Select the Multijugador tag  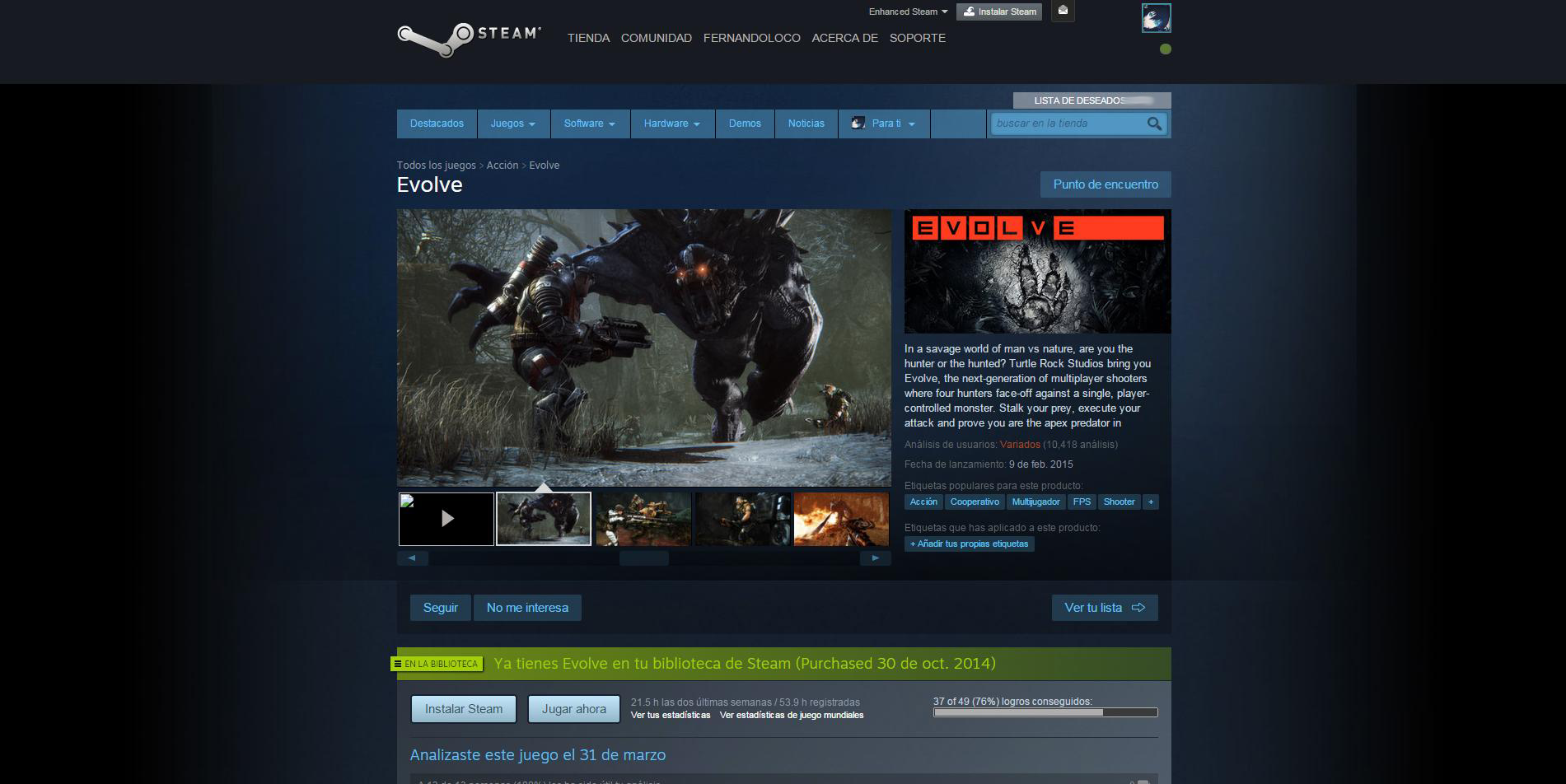pos(1036,502)
